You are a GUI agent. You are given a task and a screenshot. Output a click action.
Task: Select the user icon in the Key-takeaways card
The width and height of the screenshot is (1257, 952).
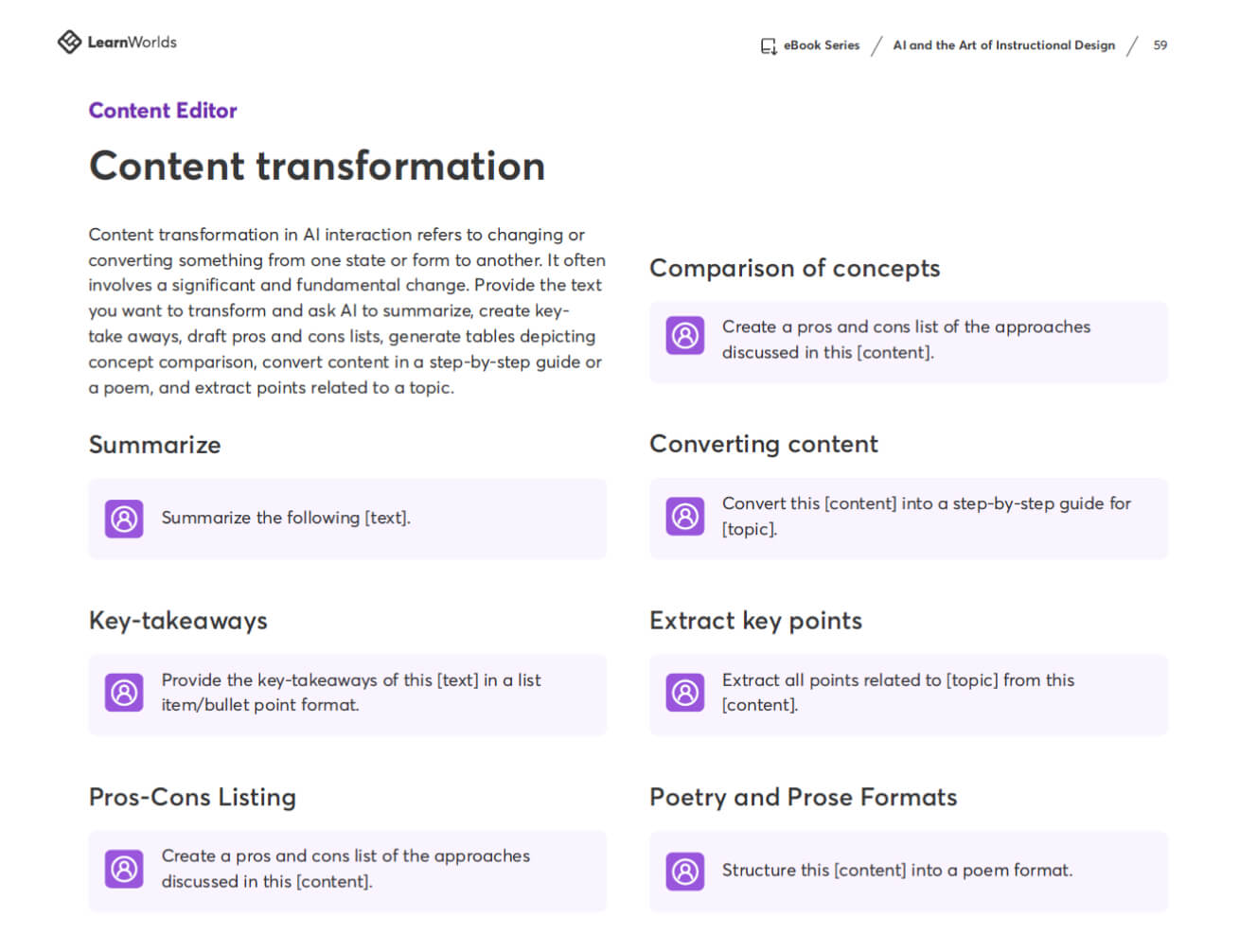point(124,693)
